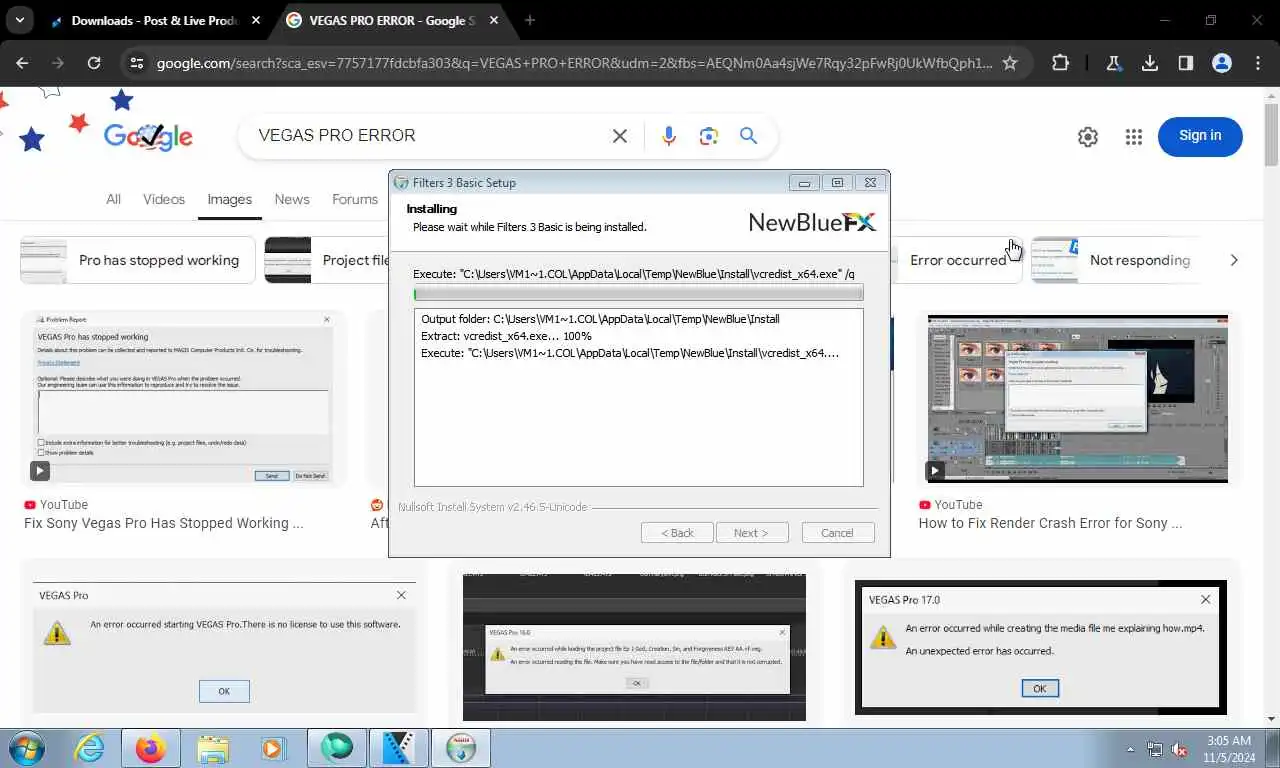This screenshot has width=1280, height=768.
Task: Open 'Fix Sony Vegas Pro Has Stopped Working' link
Action: click(163, 523)
